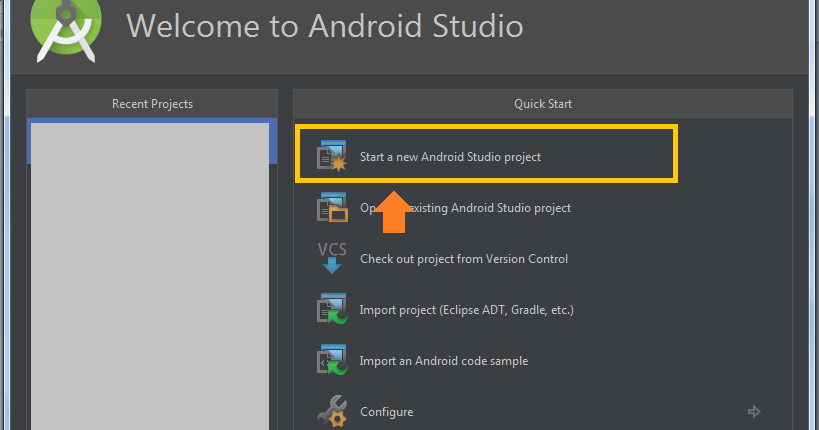Select Import project (Eclipse ADT, Gradle, etc.)

point(466,310)
